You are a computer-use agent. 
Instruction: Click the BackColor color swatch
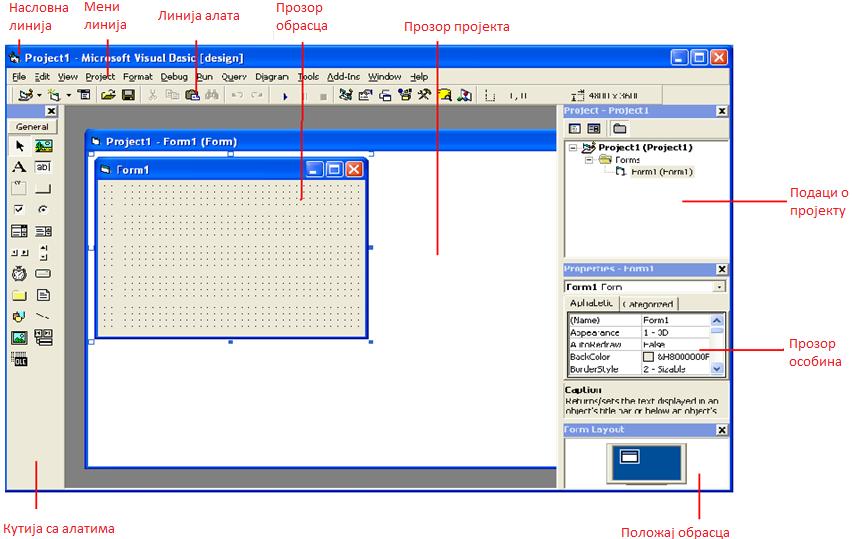pyautogui.click(x=648, y=357)
